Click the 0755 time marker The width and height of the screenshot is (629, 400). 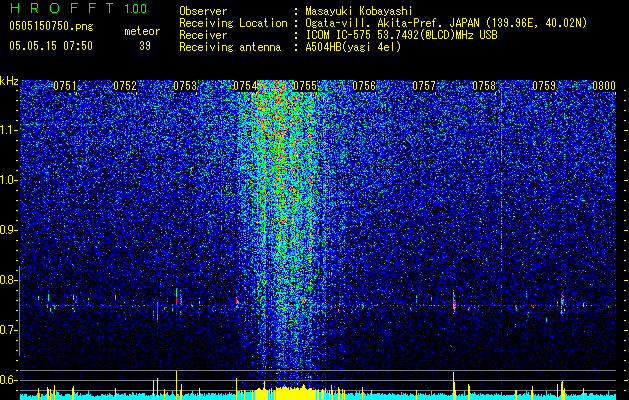click(x=305, y=86)
